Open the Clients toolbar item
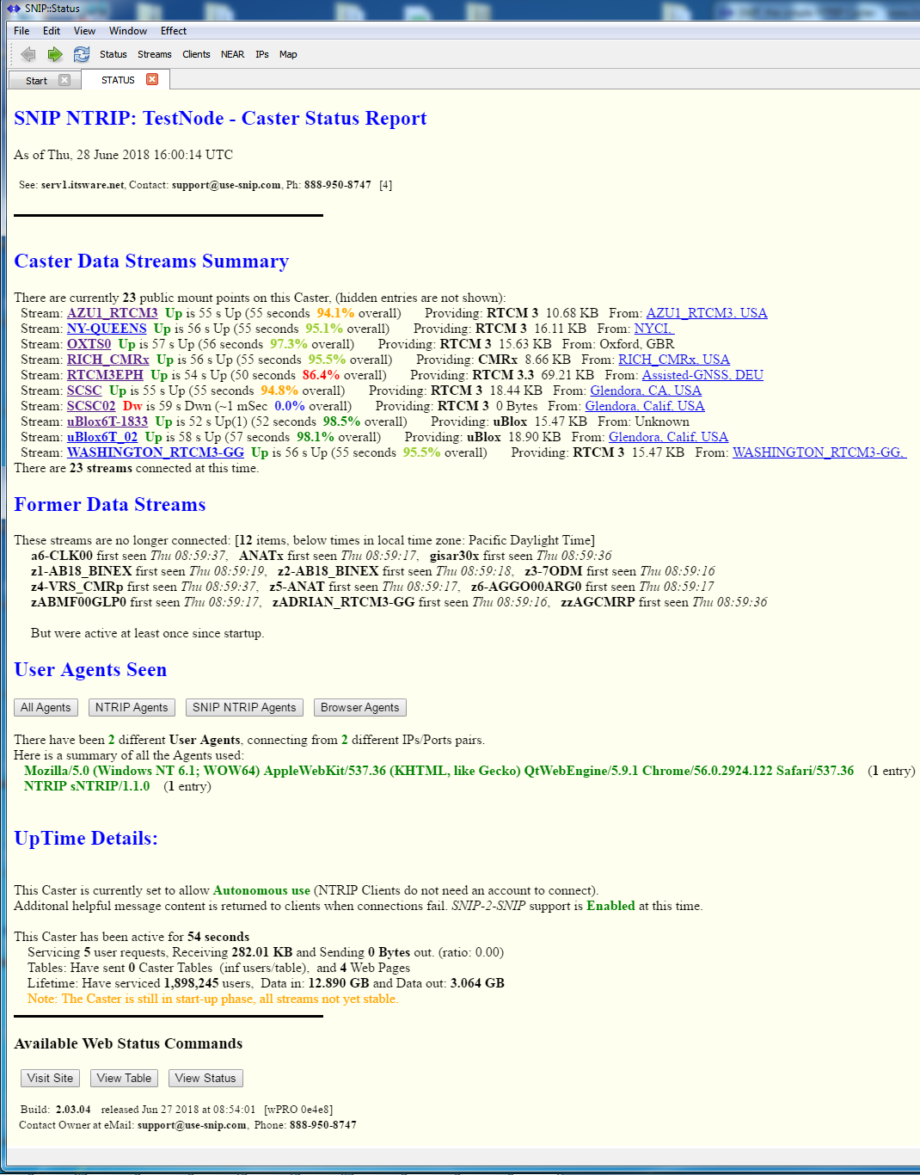This screenshot has width=920, height=1175. point(196,54)
